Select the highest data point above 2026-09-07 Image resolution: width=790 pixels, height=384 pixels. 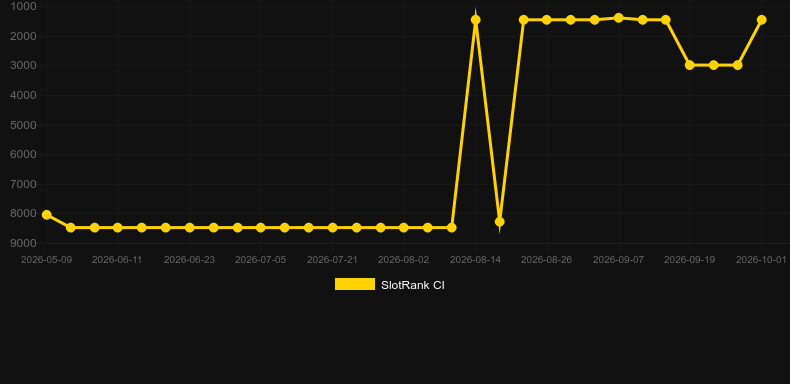tap(619, 18)
